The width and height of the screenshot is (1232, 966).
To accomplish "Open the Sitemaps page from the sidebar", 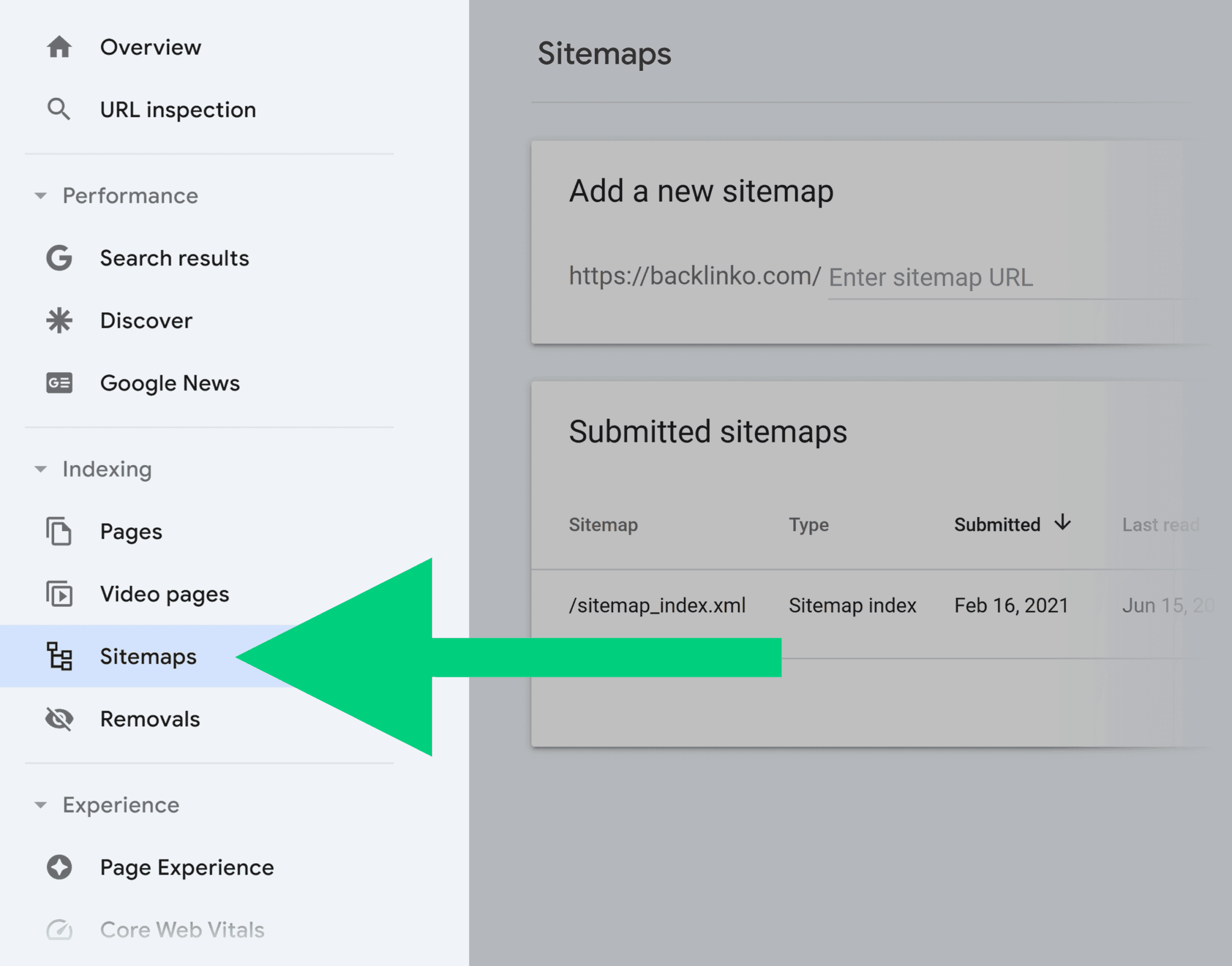I will coord(148,657).
